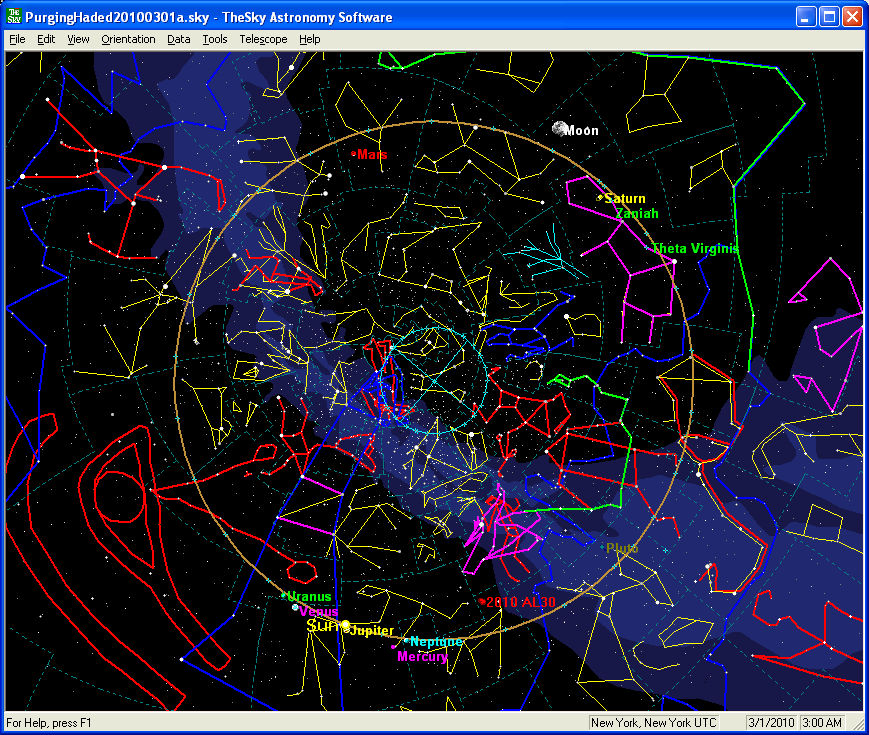The width and height of the screenshot is (869, 735).
Task: Click the Mars planet marker
Action: 355,154
